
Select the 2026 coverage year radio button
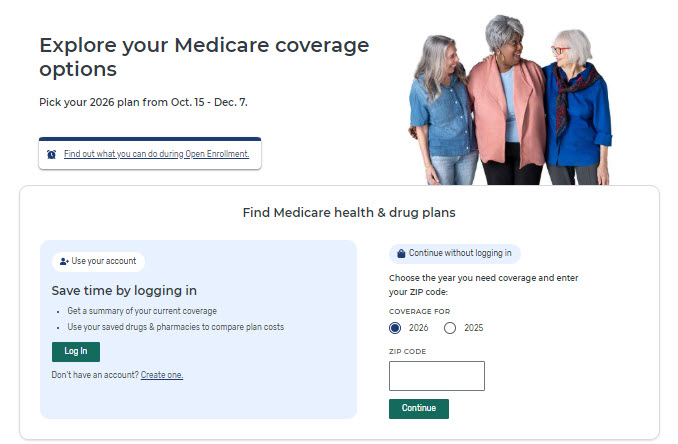pos(395,328)
